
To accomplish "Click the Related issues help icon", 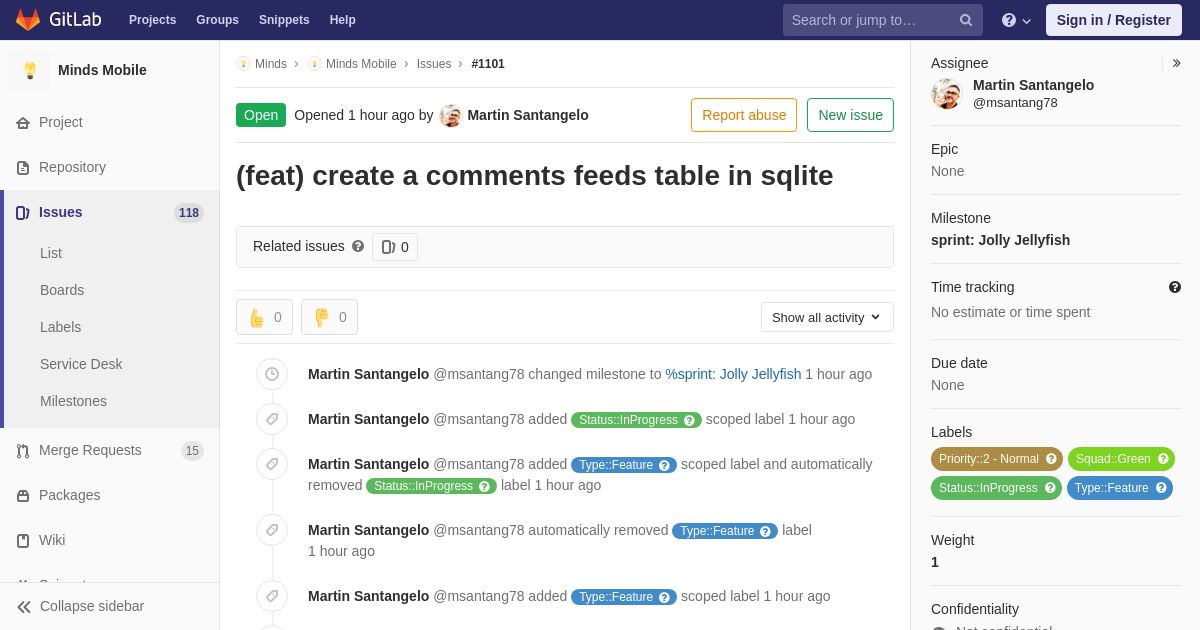I will 358,246.
